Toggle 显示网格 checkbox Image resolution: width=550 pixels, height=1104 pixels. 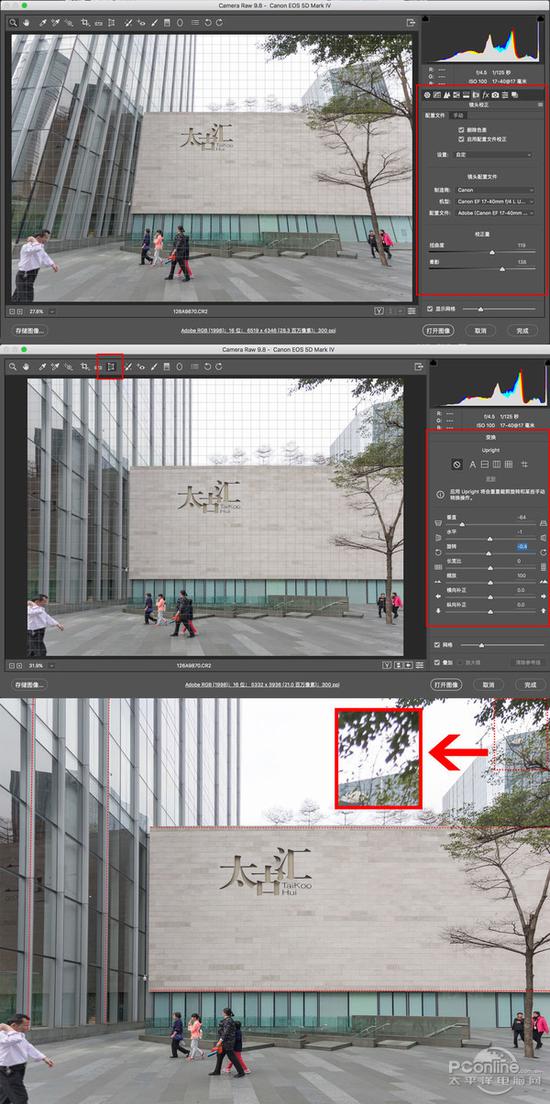pyautogui.click(x=430, y=308)
